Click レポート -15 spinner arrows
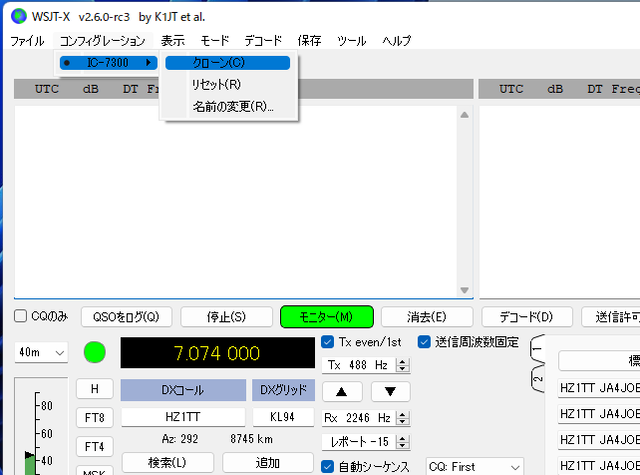This screenshot has height=475, width=640. click(402, 442)
